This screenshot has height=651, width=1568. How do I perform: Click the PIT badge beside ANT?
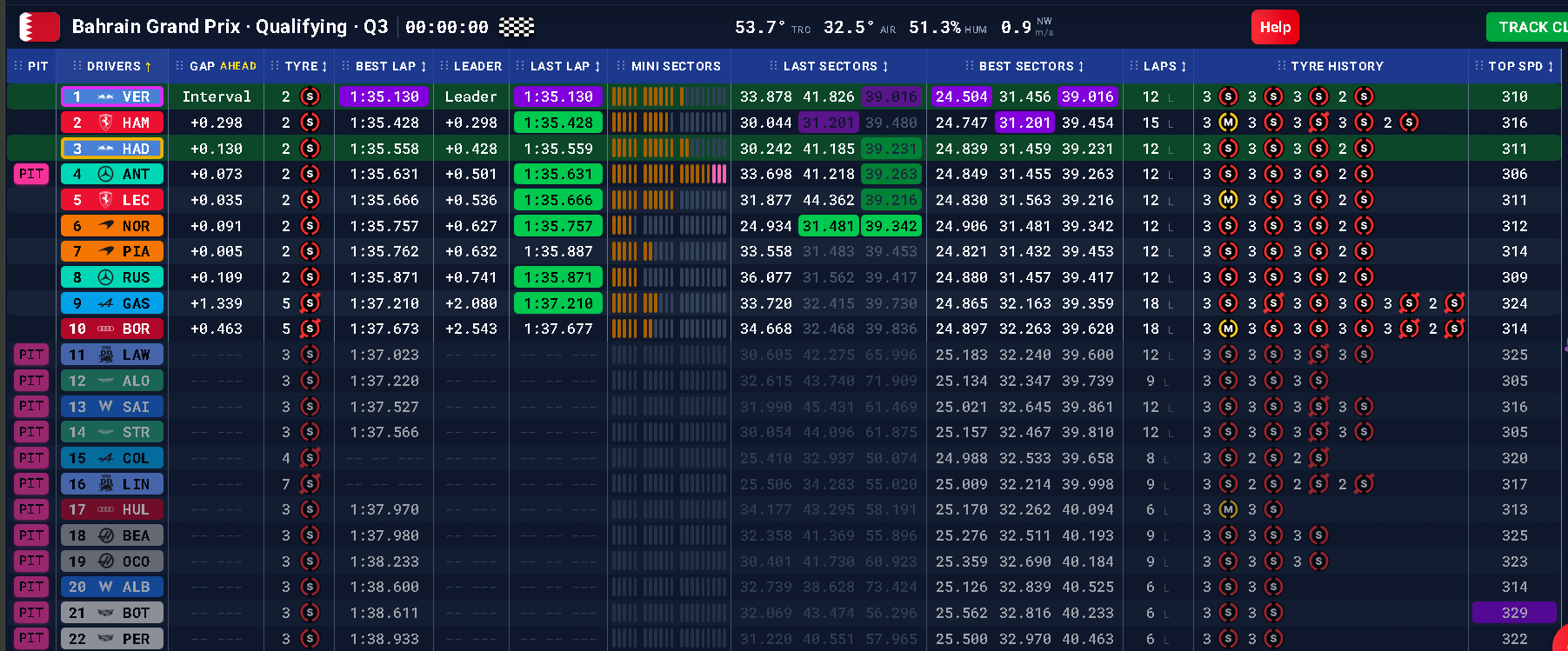point(31,174)
